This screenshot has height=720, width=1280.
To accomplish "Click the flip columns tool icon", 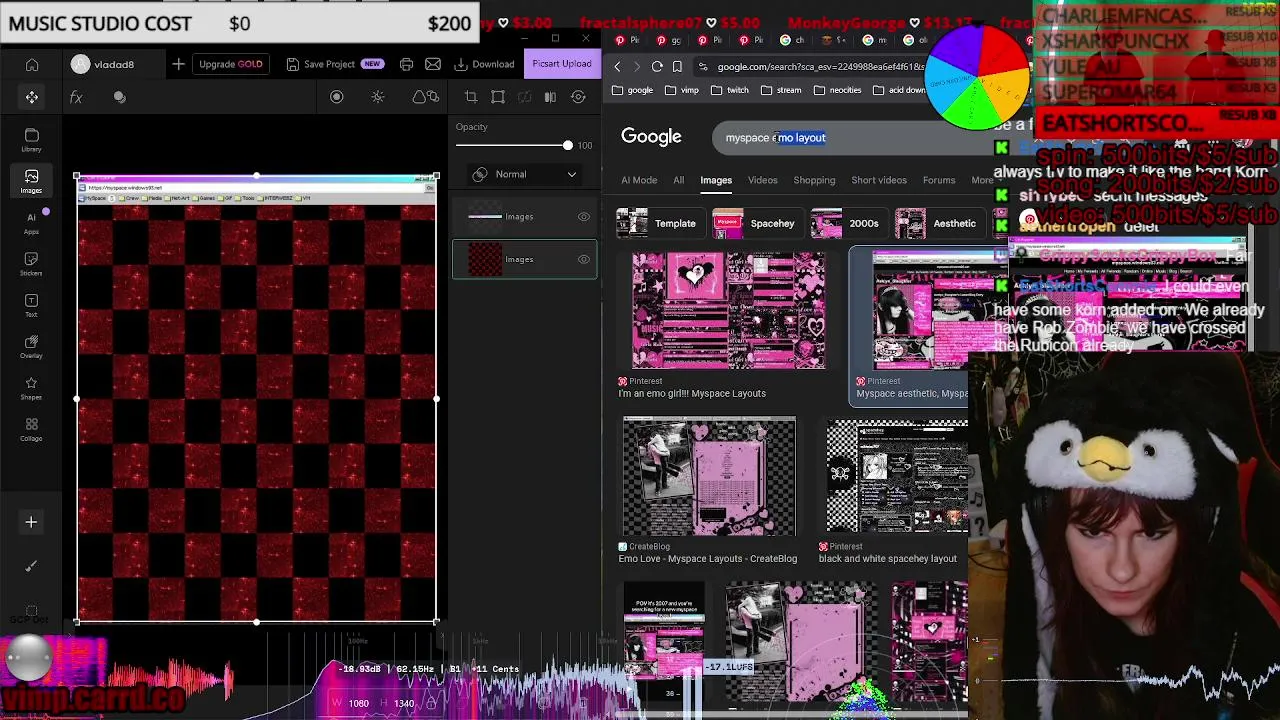I will (550, 97).
